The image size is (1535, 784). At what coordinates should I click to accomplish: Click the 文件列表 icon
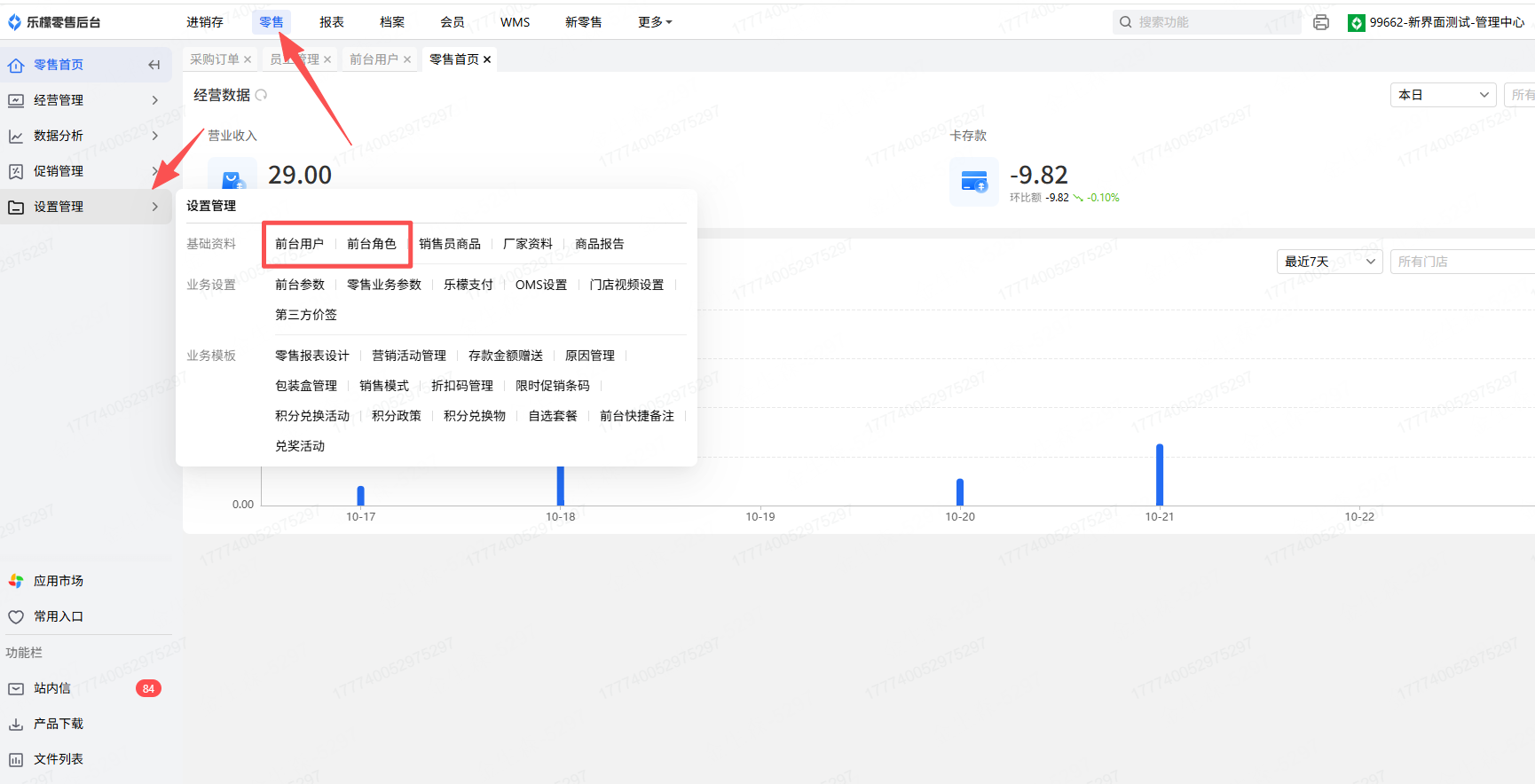pos(16,759)
